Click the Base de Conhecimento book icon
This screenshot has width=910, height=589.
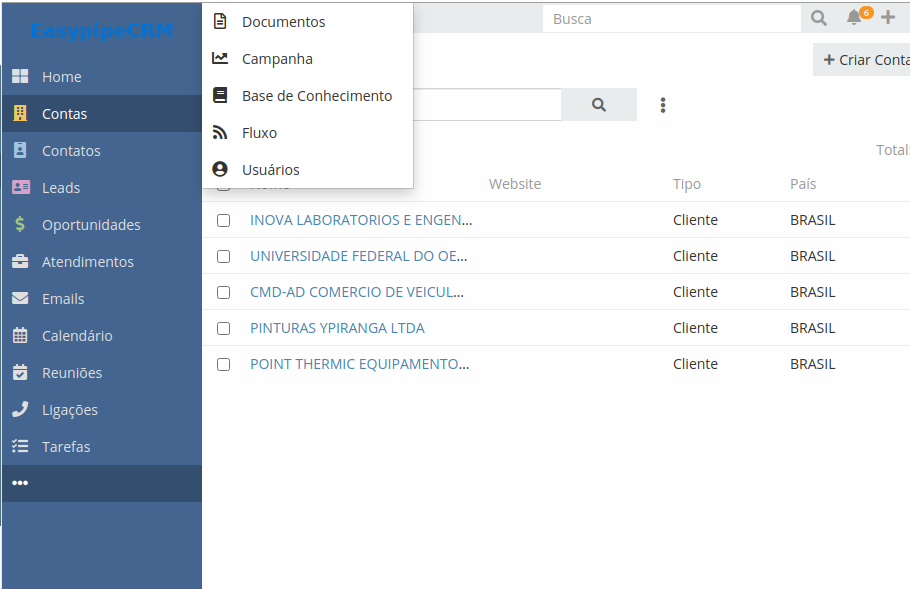point(220,95)
